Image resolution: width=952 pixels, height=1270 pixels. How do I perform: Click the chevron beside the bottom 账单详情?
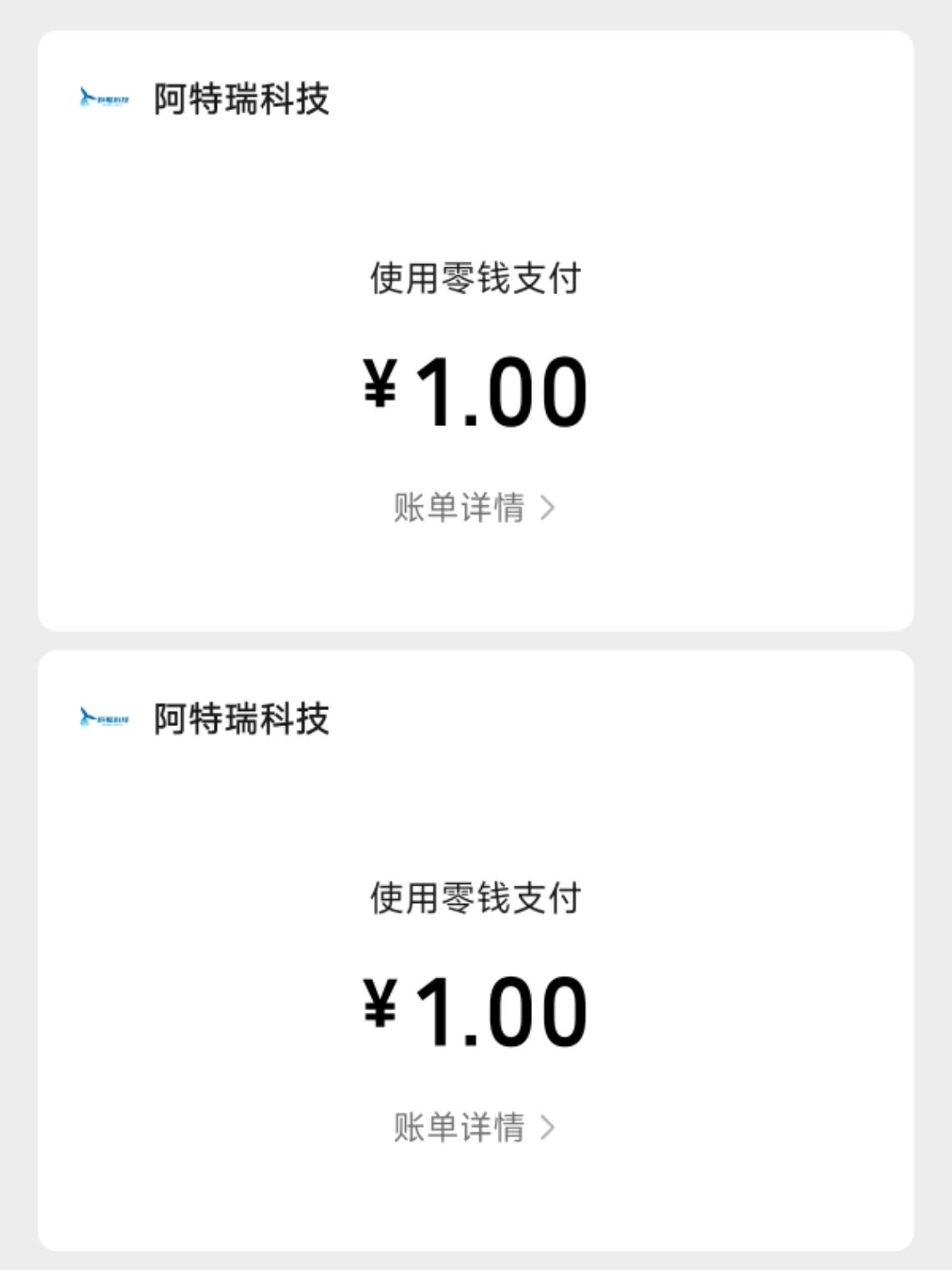[548, 1128]
